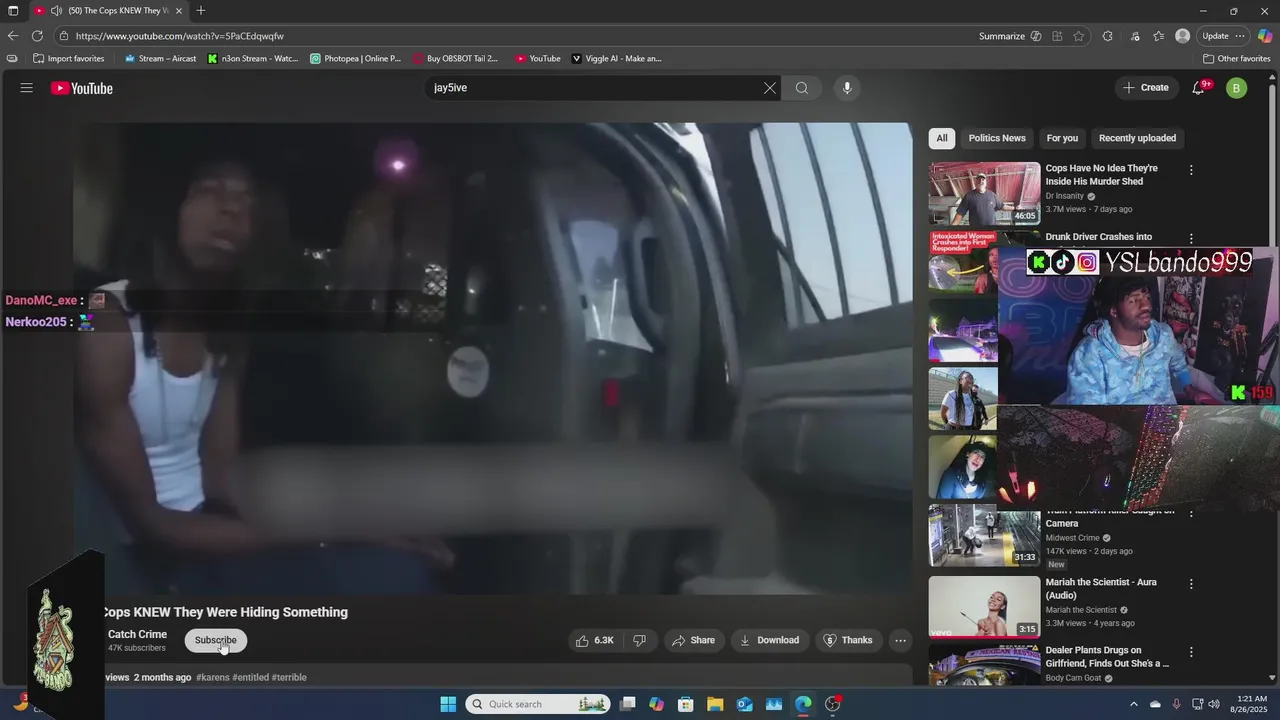Open the Murder Shed video thumbnail
The image size is (1280, 720).
(984, 193)
